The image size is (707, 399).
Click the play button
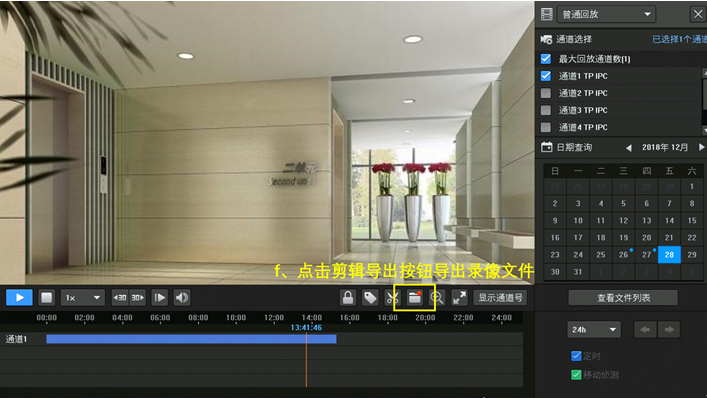pyautogui.click(x=19, y=298)
